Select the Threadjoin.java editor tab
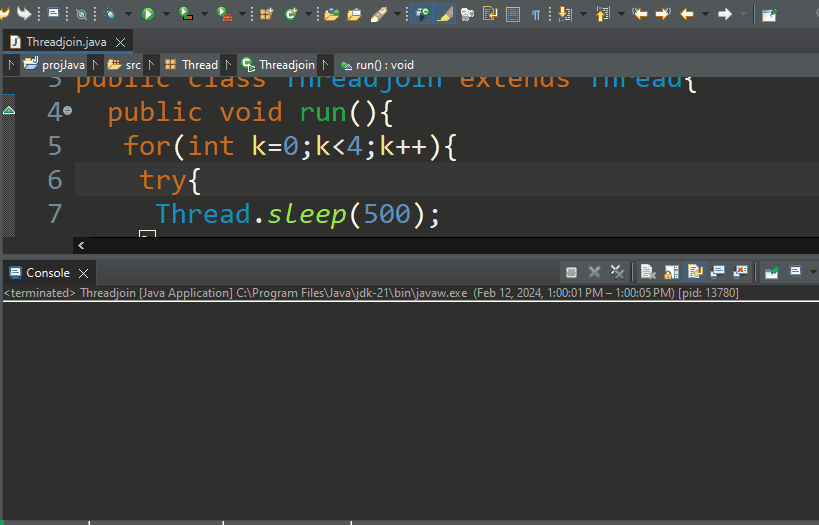The image size is (819, 525). click(64, 42)
